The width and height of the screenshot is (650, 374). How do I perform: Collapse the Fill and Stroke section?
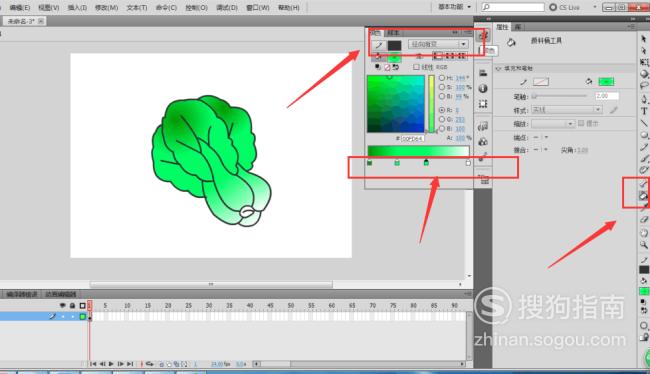point(499,68)
